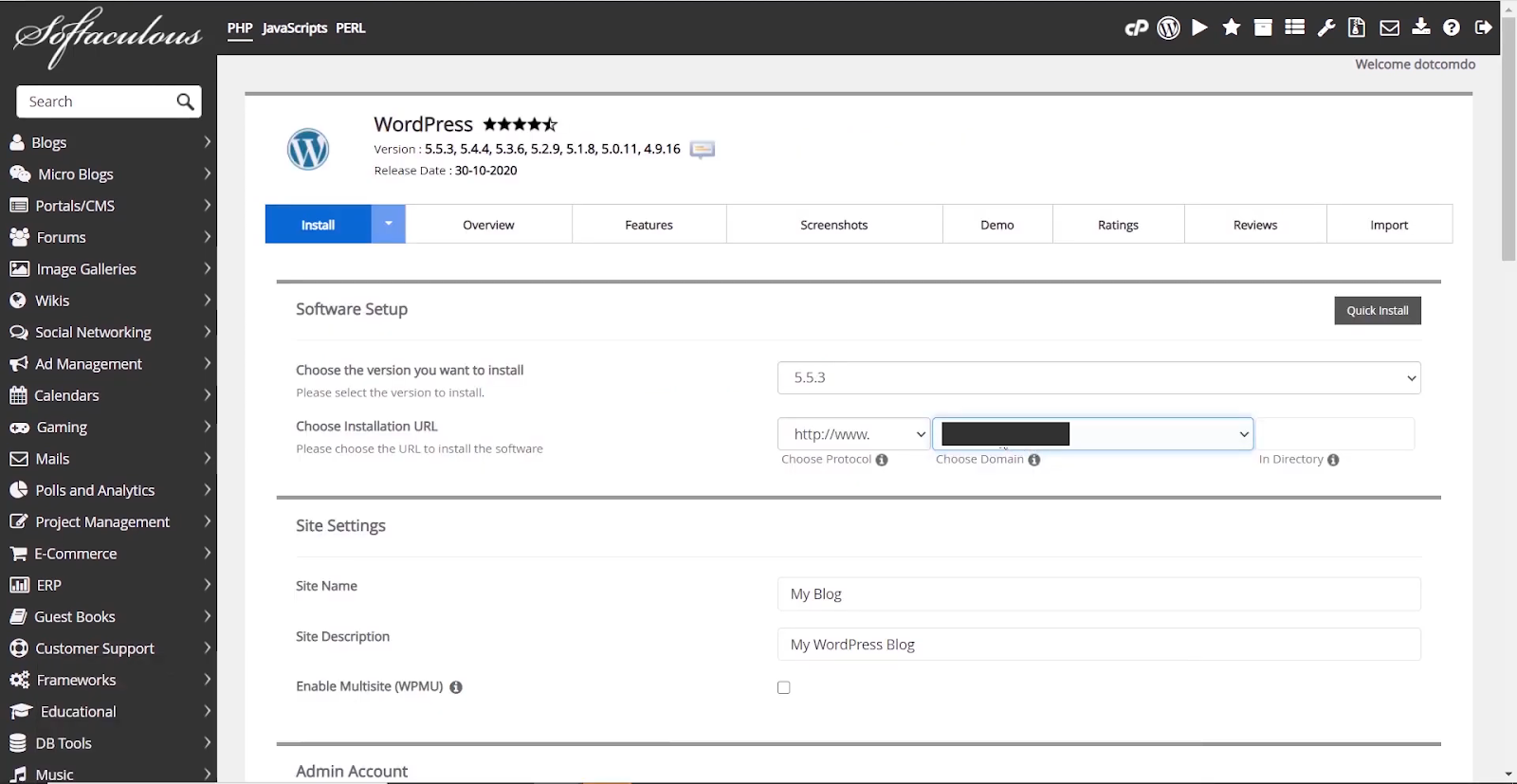Log out using the exit arrow icon
1517x784 pixels.
(1484, 27)
